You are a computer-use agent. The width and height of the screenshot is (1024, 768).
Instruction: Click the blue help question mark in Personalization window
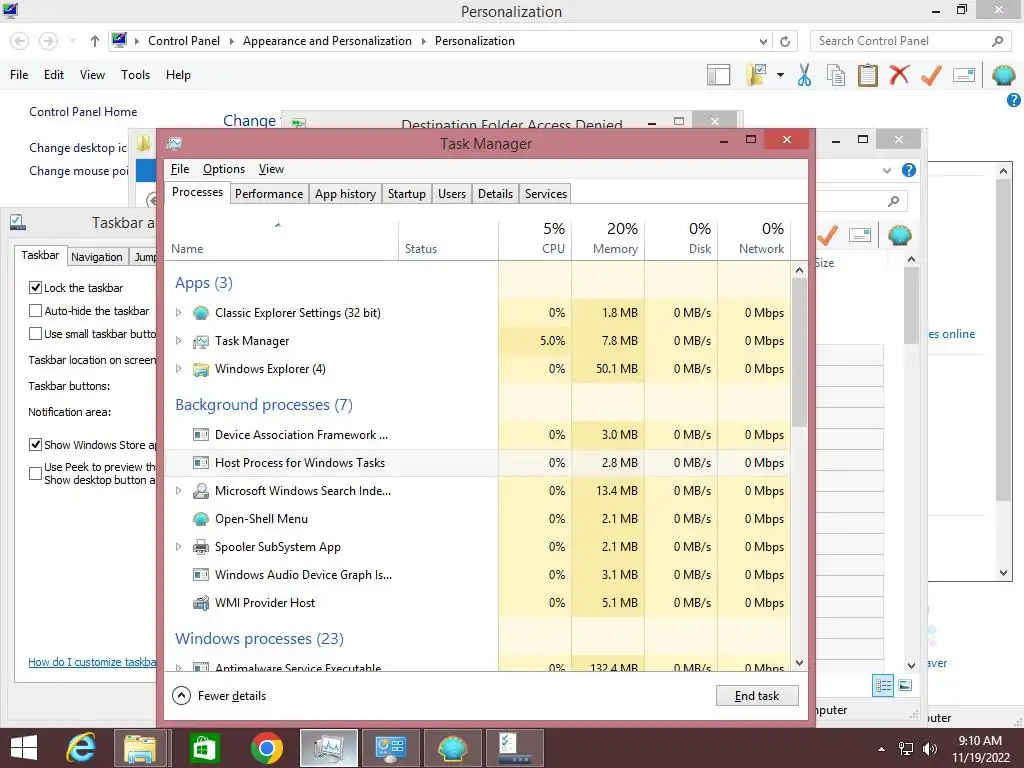(x=1014, y=100)
